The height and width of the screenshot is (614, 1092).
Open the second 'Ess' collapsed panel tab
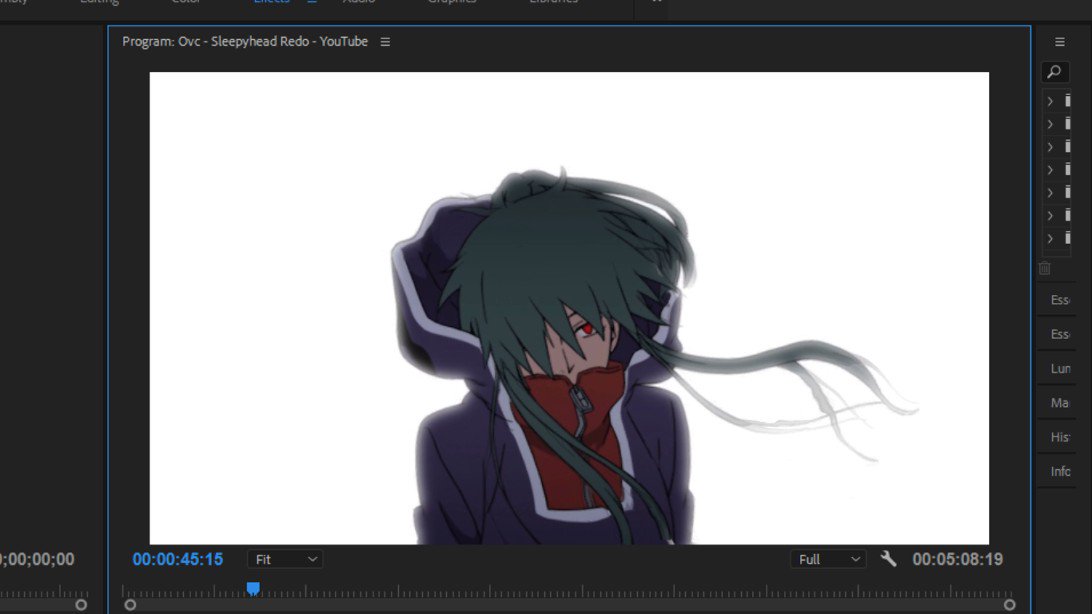click(1060, 334)
